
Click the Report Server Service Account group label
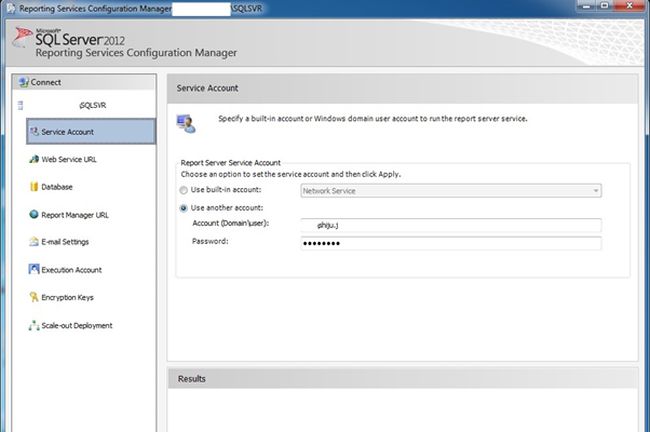tap(230, 163)
